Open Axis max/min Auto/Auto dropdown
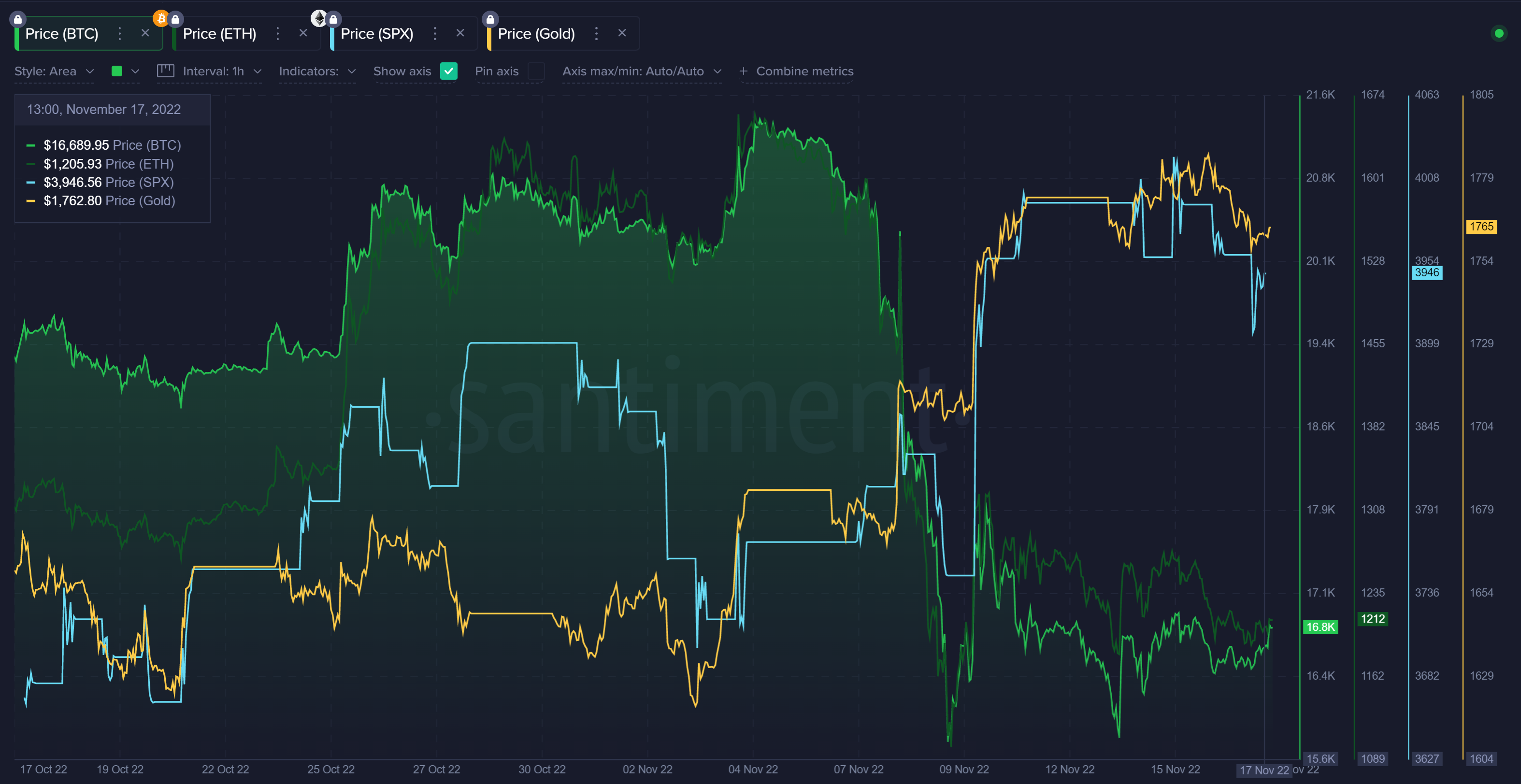The image size is (1521, 784). click(641, 71)
